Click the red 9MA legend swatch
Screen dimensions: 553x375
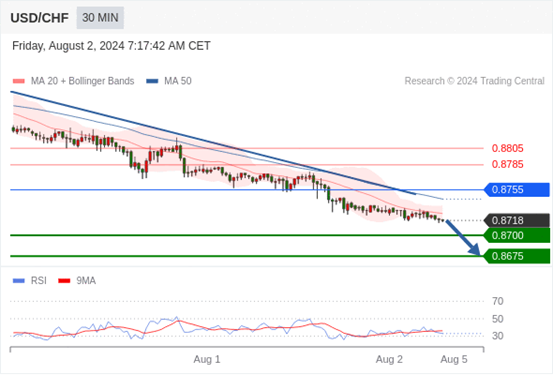pyautogui.click(x=64, y=281)
